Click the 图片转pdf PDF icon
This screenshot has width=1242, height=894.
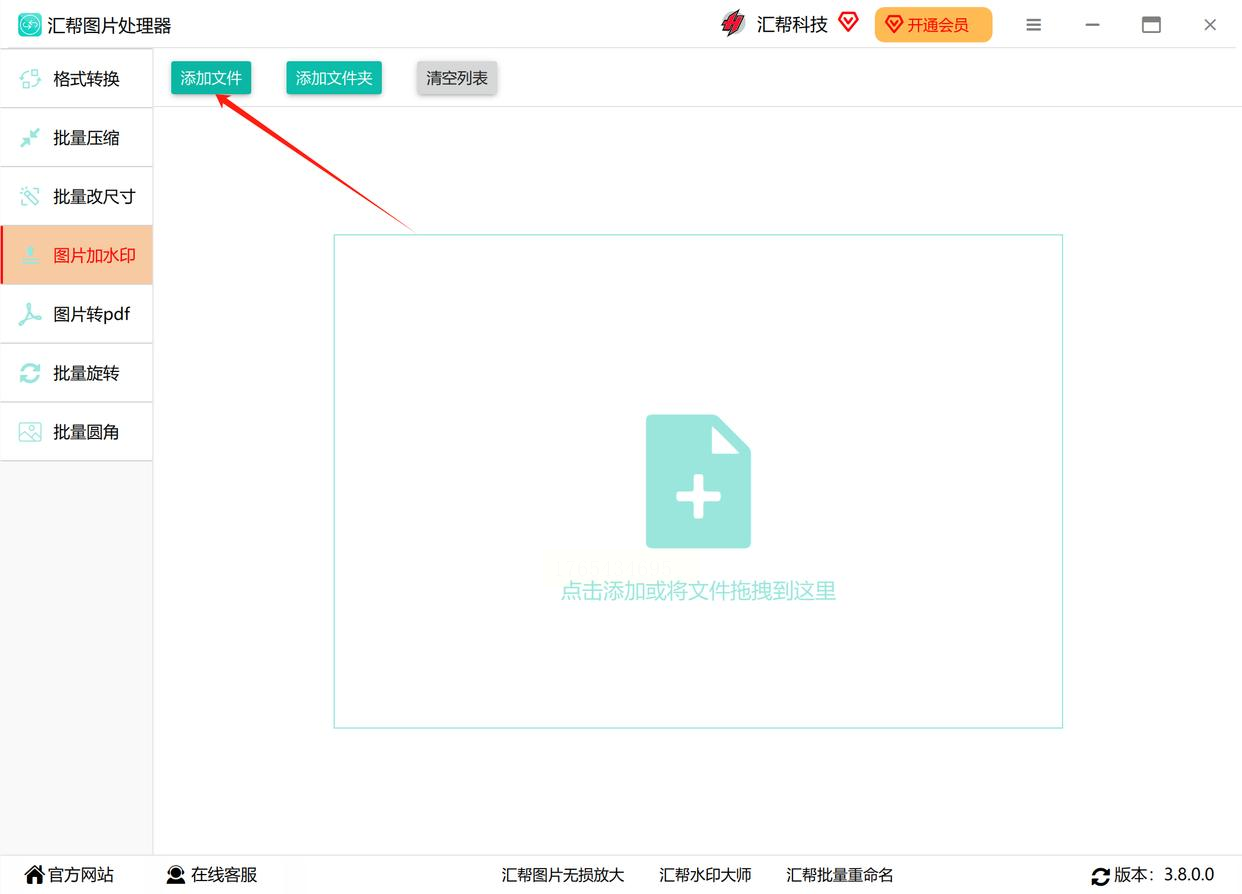pyautogui.click(x=31, y=314)
